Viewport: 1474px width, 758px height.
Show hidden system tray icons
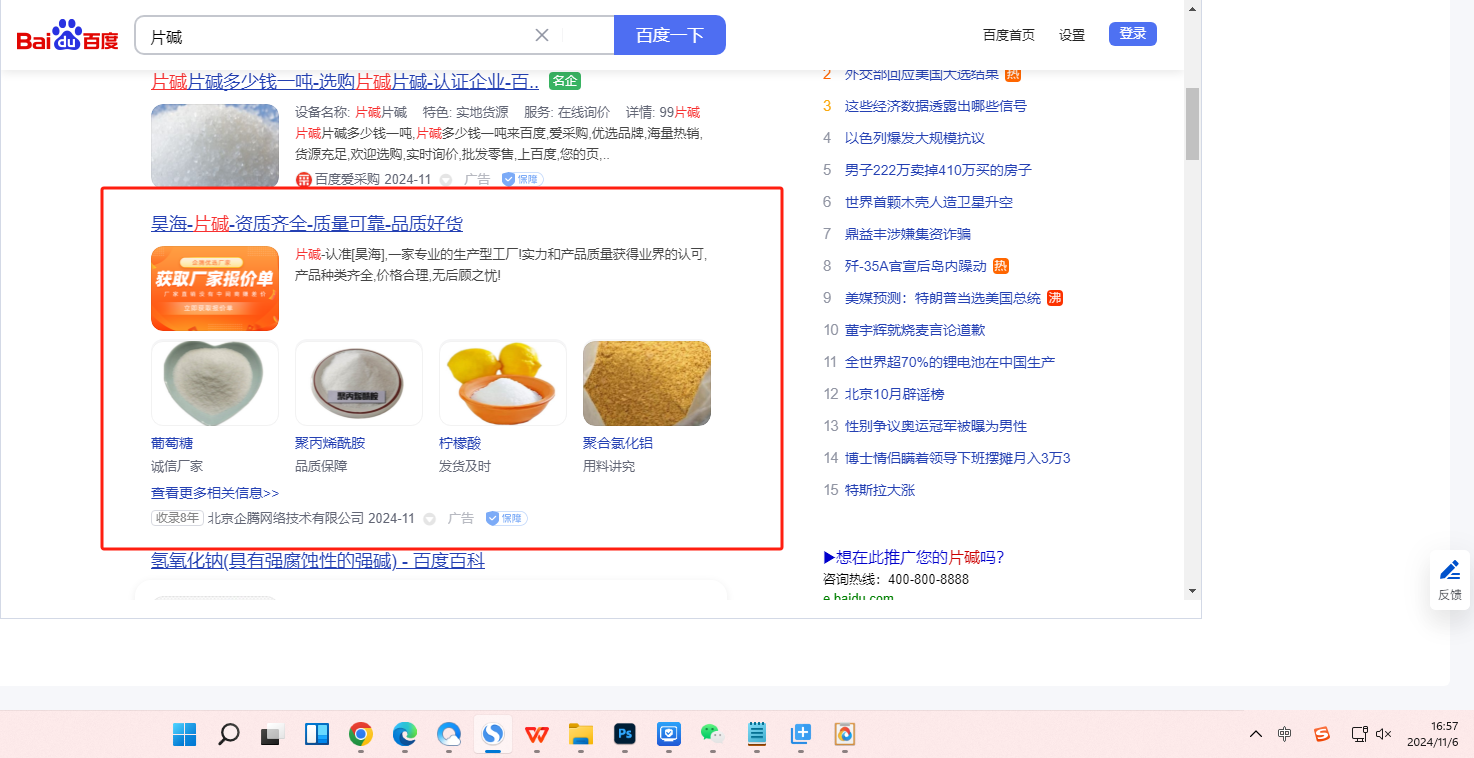(x=1256, y=735)
